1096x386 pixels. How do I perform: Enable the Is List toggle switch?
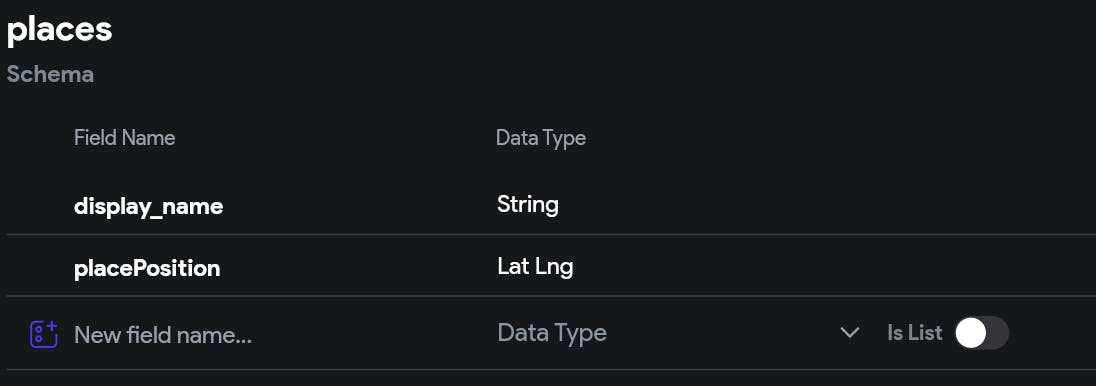point(981,333)
